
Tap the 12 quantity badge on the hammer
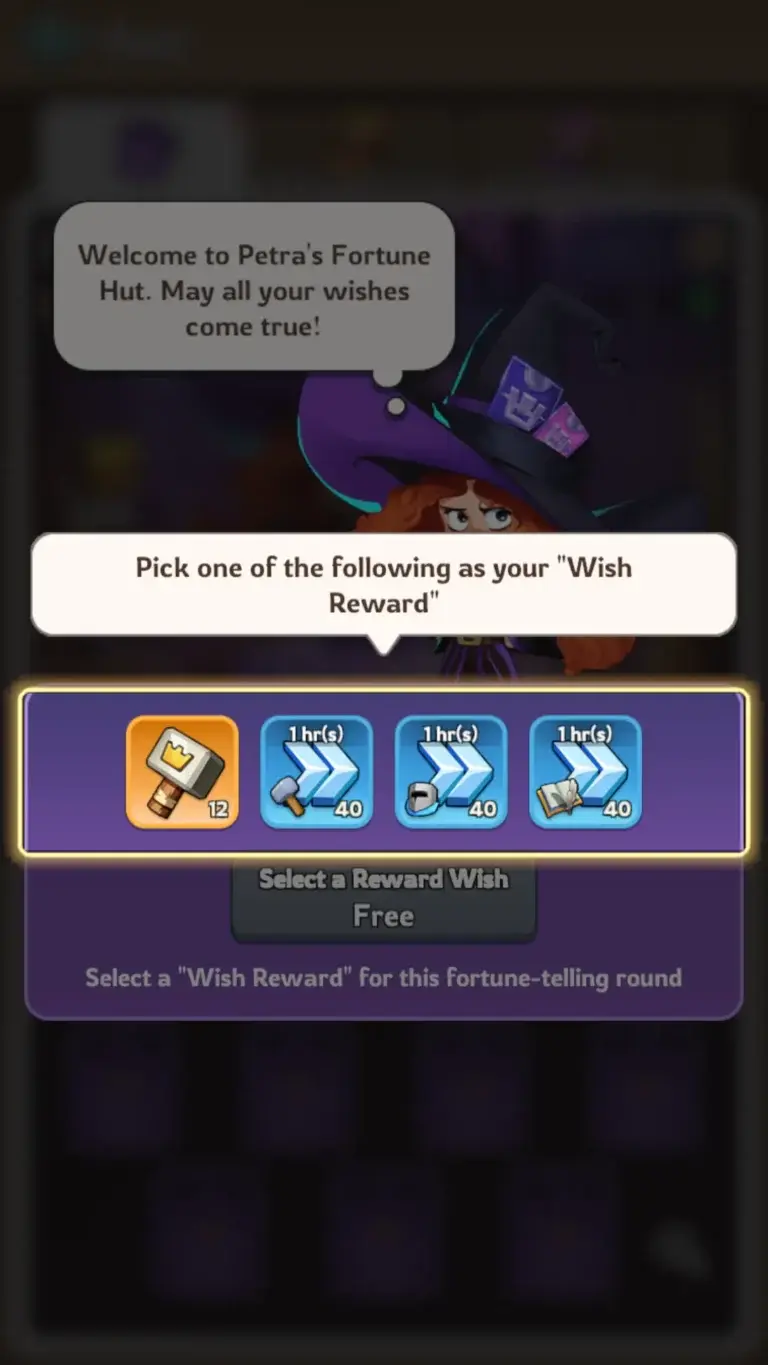219,810
